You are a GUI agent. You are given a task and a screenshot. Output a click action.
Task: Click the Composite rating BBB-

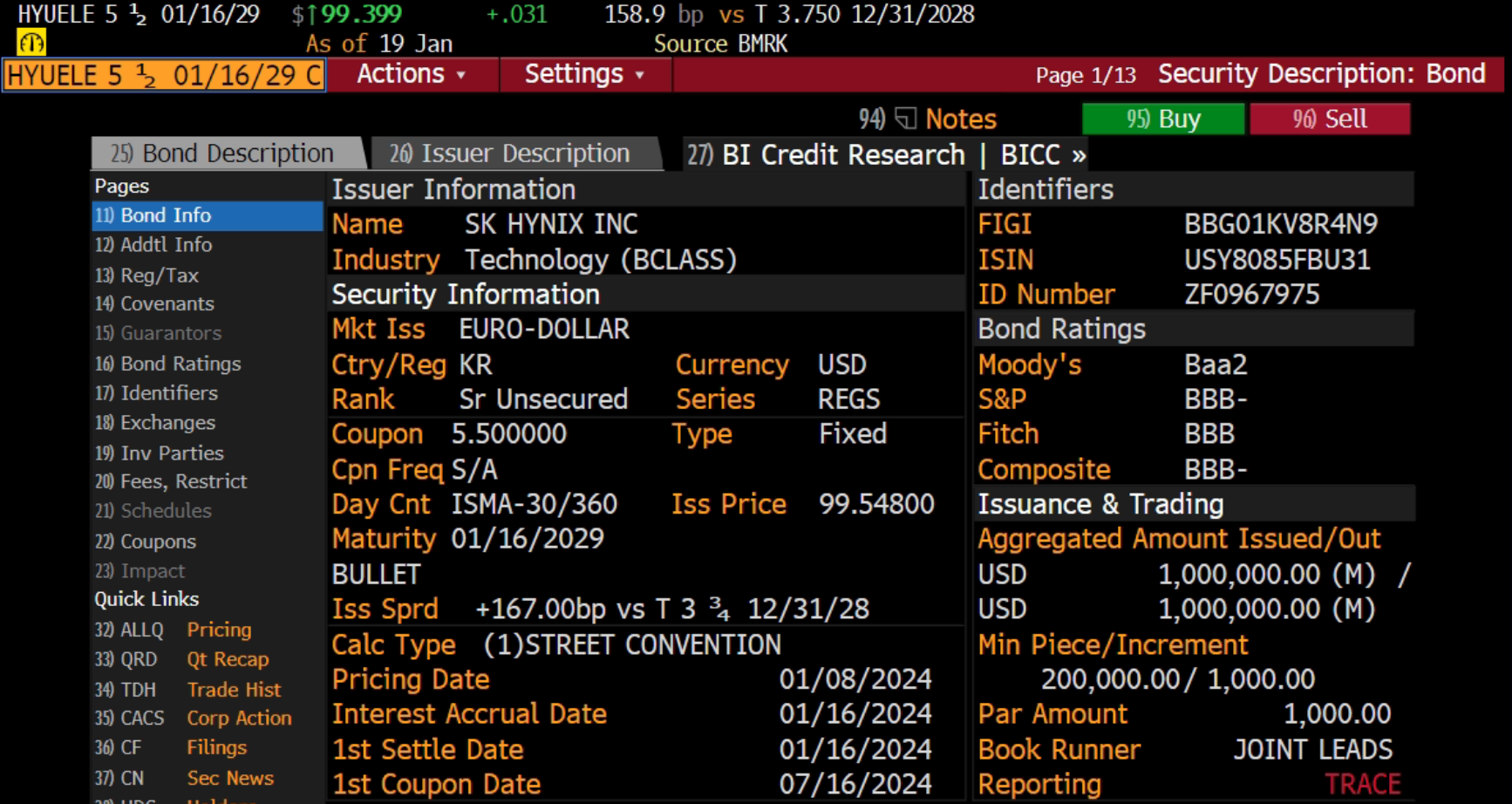tap(1216, 470)
